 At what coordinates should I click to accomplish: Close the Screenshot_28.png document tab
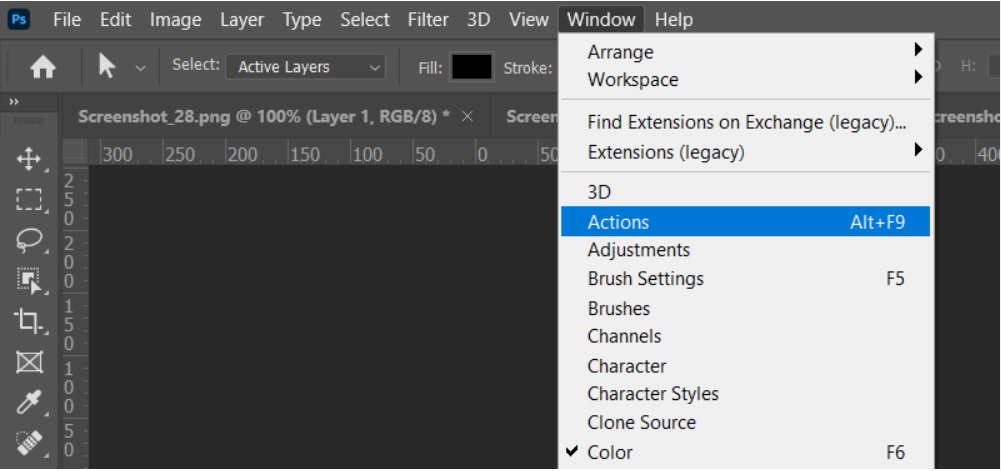coord(468,117)
